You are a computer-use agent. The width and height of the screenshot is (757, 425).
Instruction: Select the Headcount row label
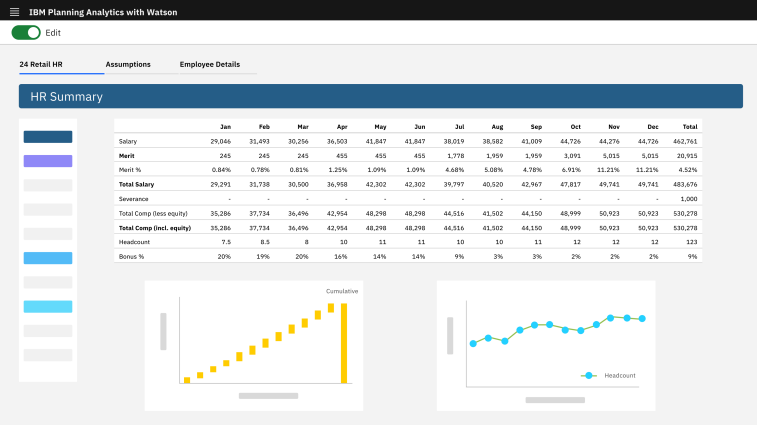[134, 242]
